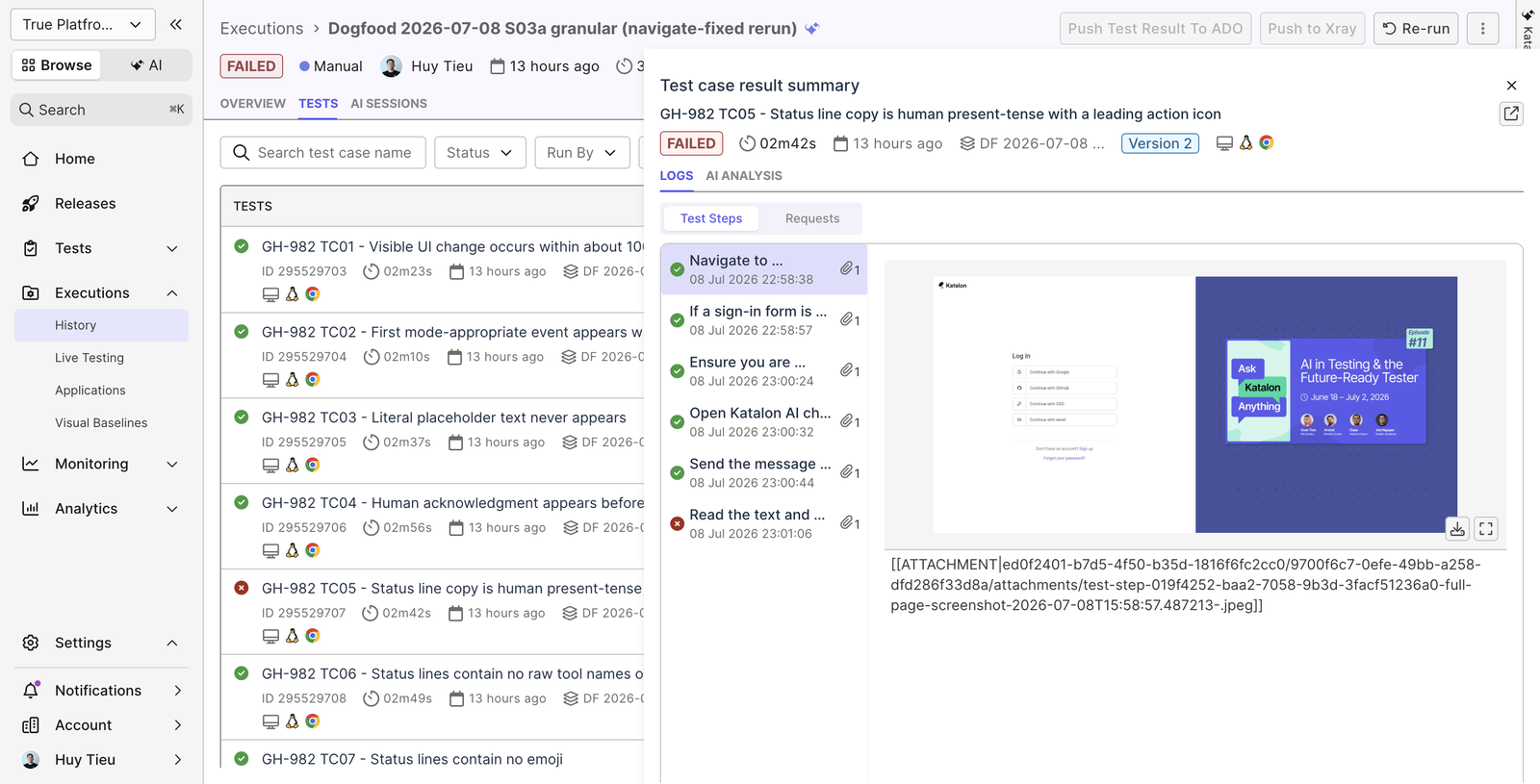Select the 'Send the message ...' step
The width and height of the screenshot is (1540, 784).
[764, 473]
